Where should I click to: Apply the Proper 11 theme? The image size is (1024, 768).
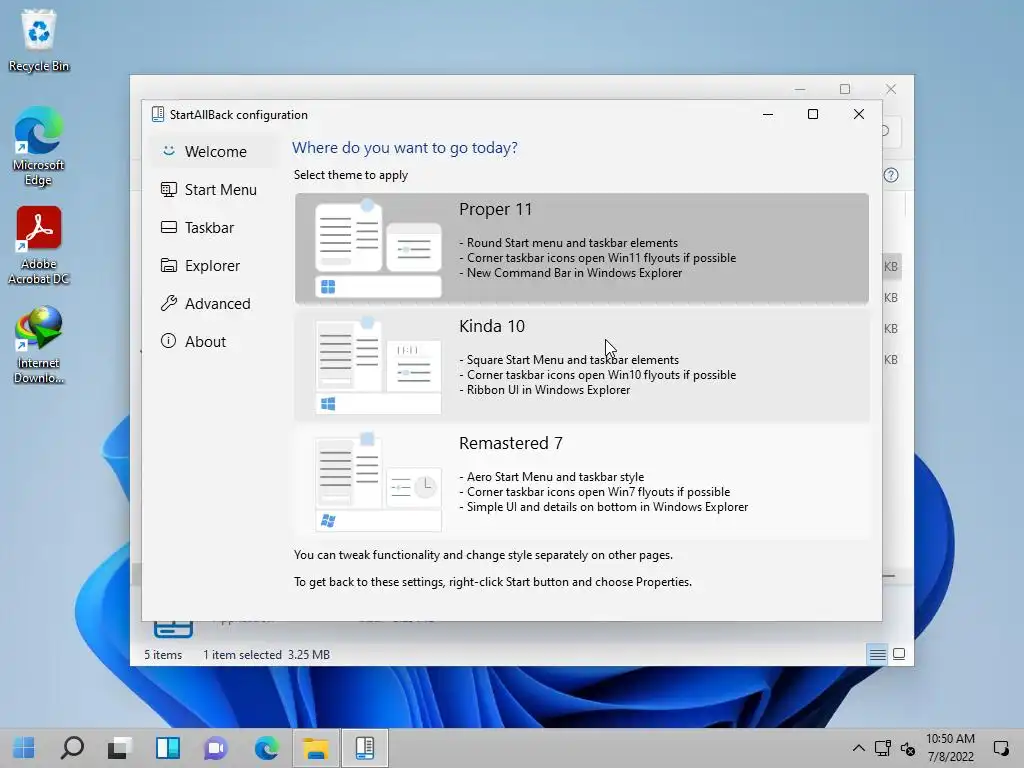tap(582, 248)
